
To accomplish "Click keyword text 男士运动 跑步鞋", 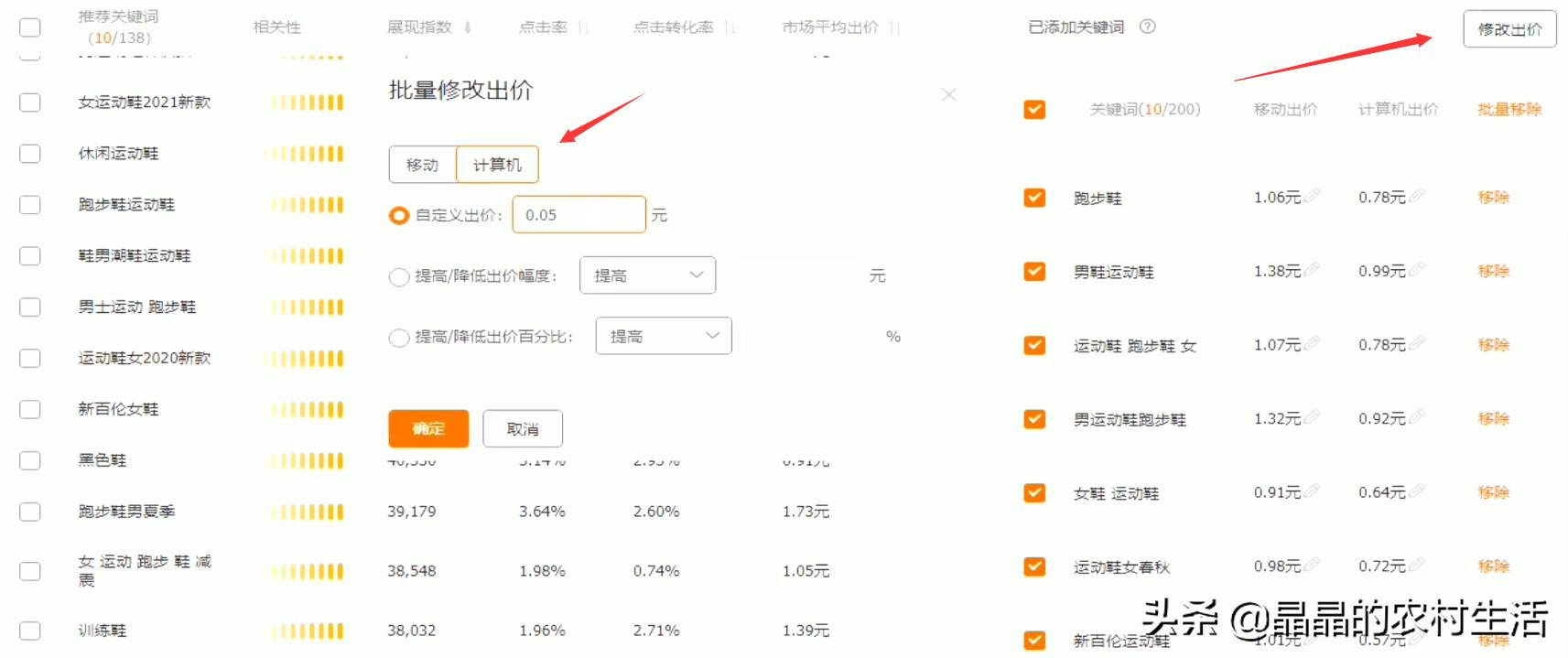I will (137, 307).
